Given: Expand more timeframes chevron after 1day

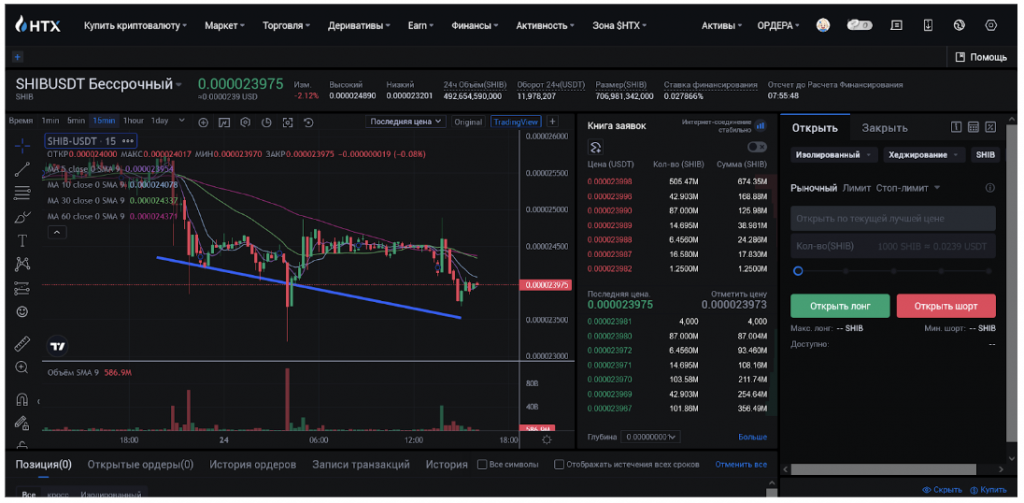Looking at the screenshot, I should click(182, 121).
